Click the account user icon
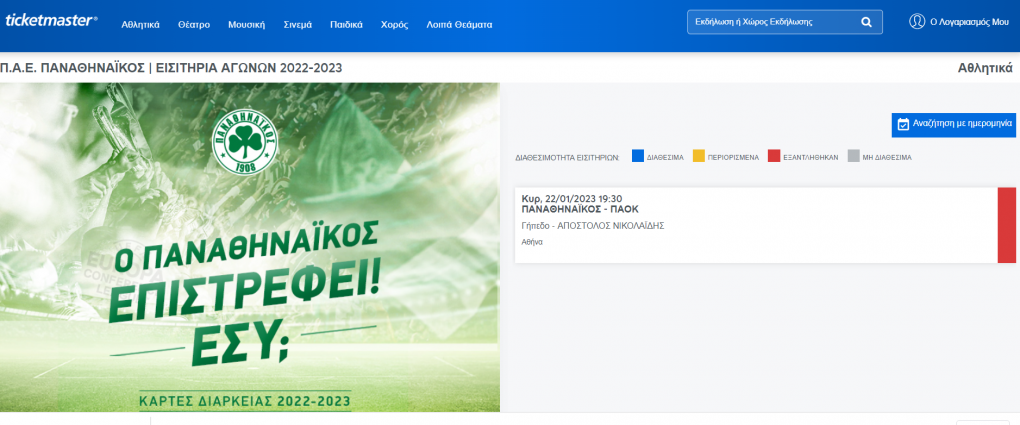1020x425 pixels. tap(917, 21)
